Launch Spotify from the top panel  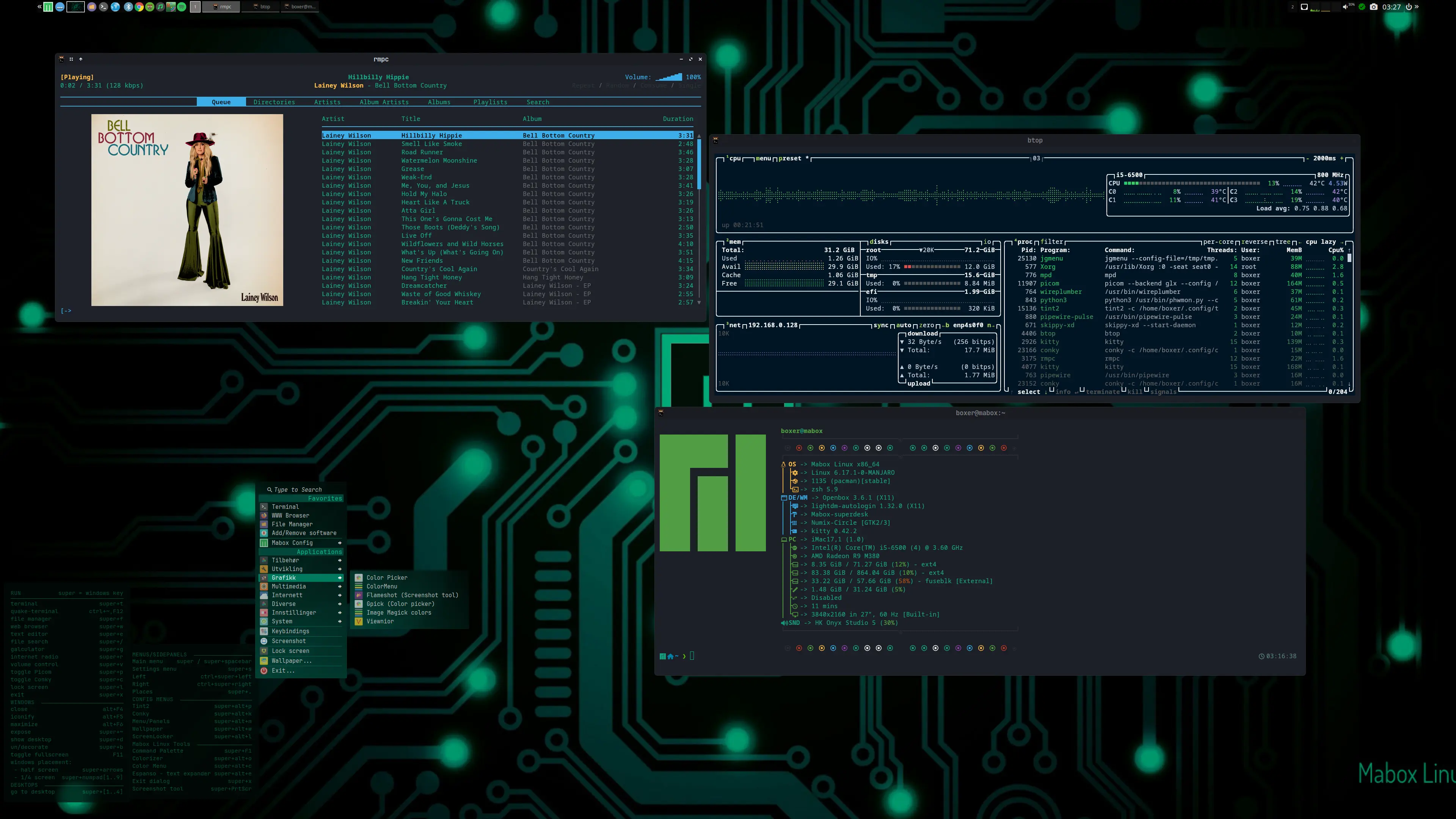pos(182,7)
